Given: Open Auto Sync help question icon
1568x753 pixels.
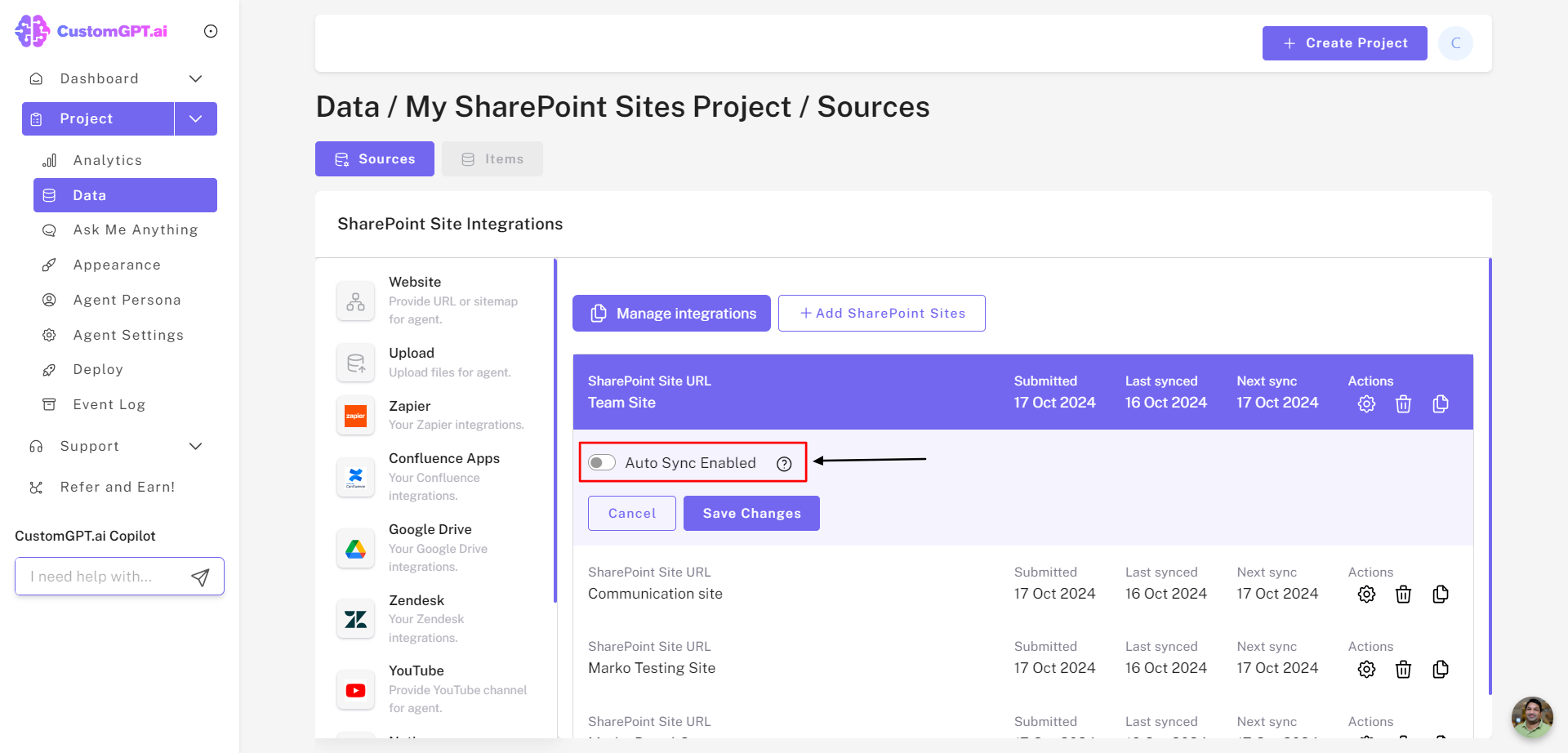Looking at the screenshot, I should point(784,464).
